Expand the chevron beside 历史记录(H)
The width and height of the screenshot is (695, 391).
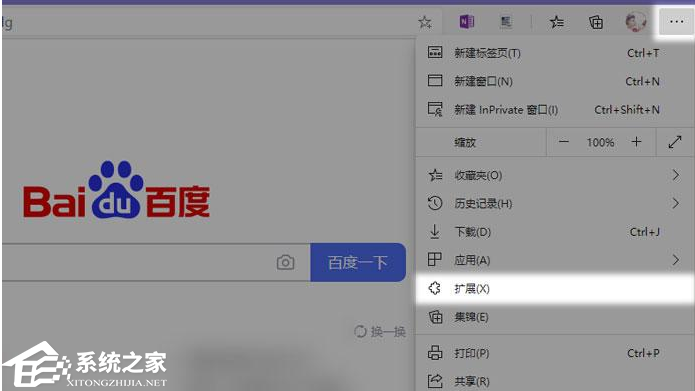[x=675, y=203]
